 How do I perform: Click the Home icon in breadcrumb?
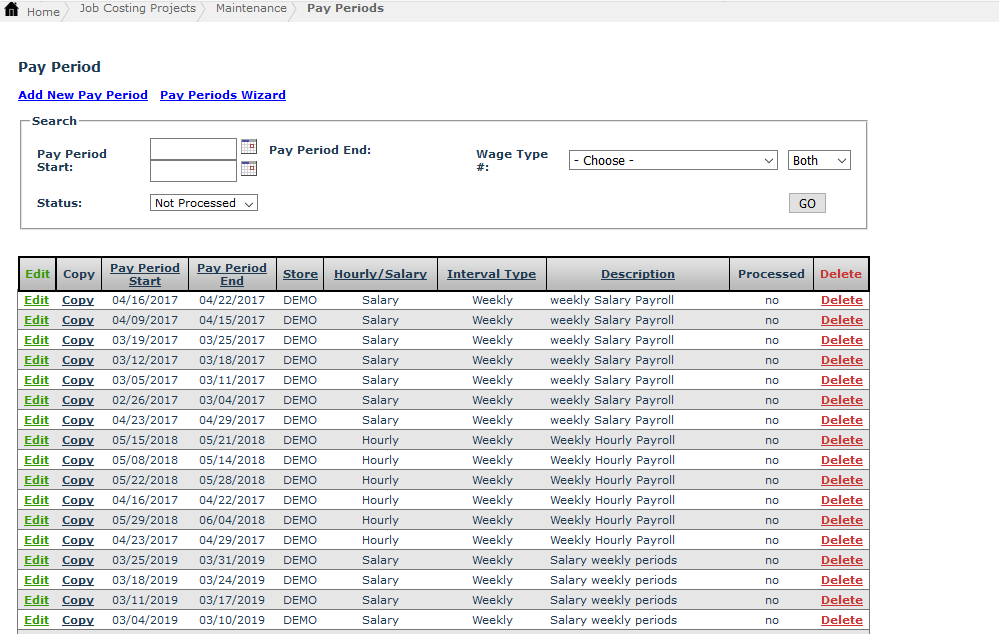tap(12, 10)
